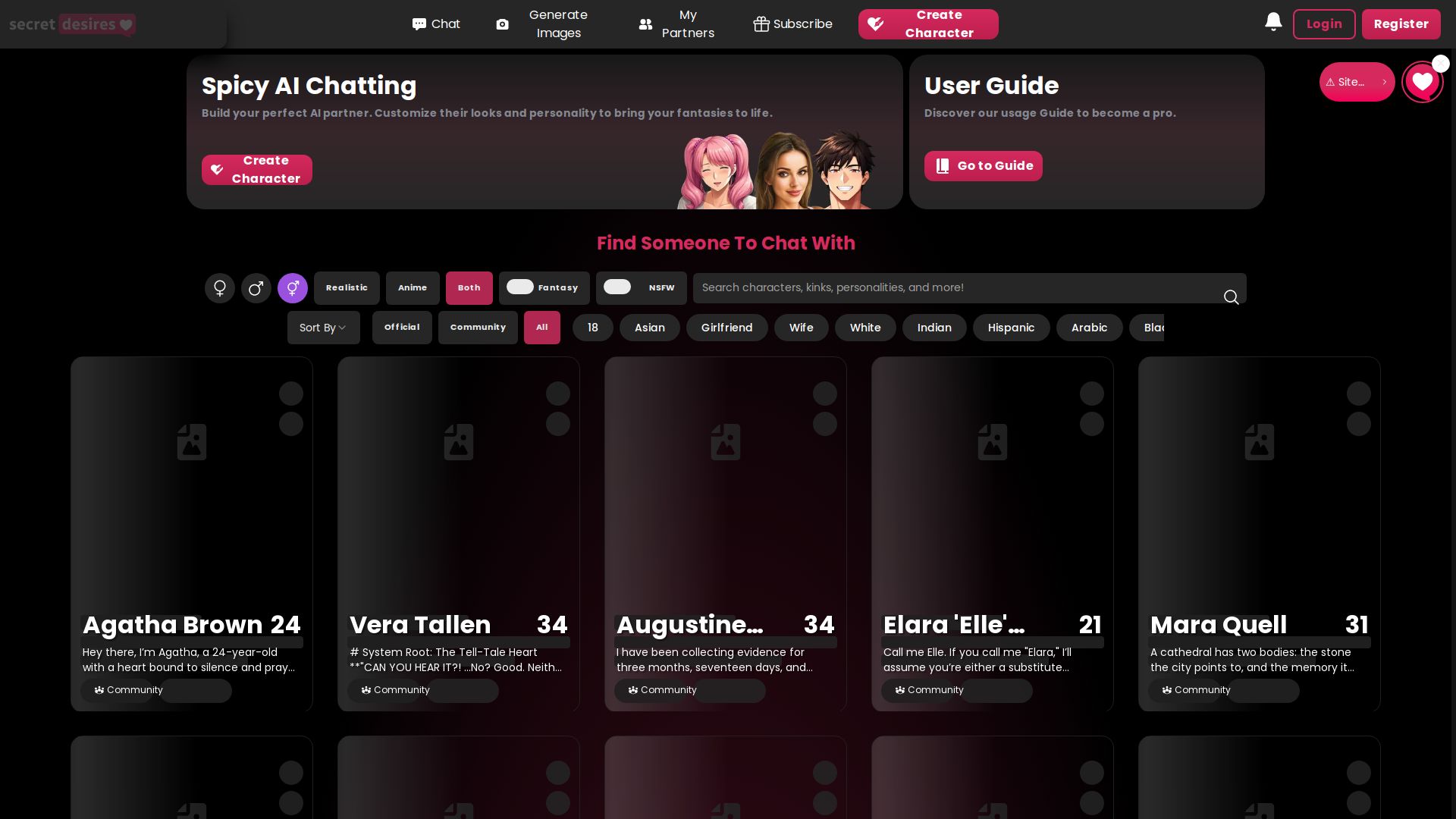The image size is (1456, 819).
Task: Select the female gender filter icon
Action: pyautogui.click(x=220, y=288)
